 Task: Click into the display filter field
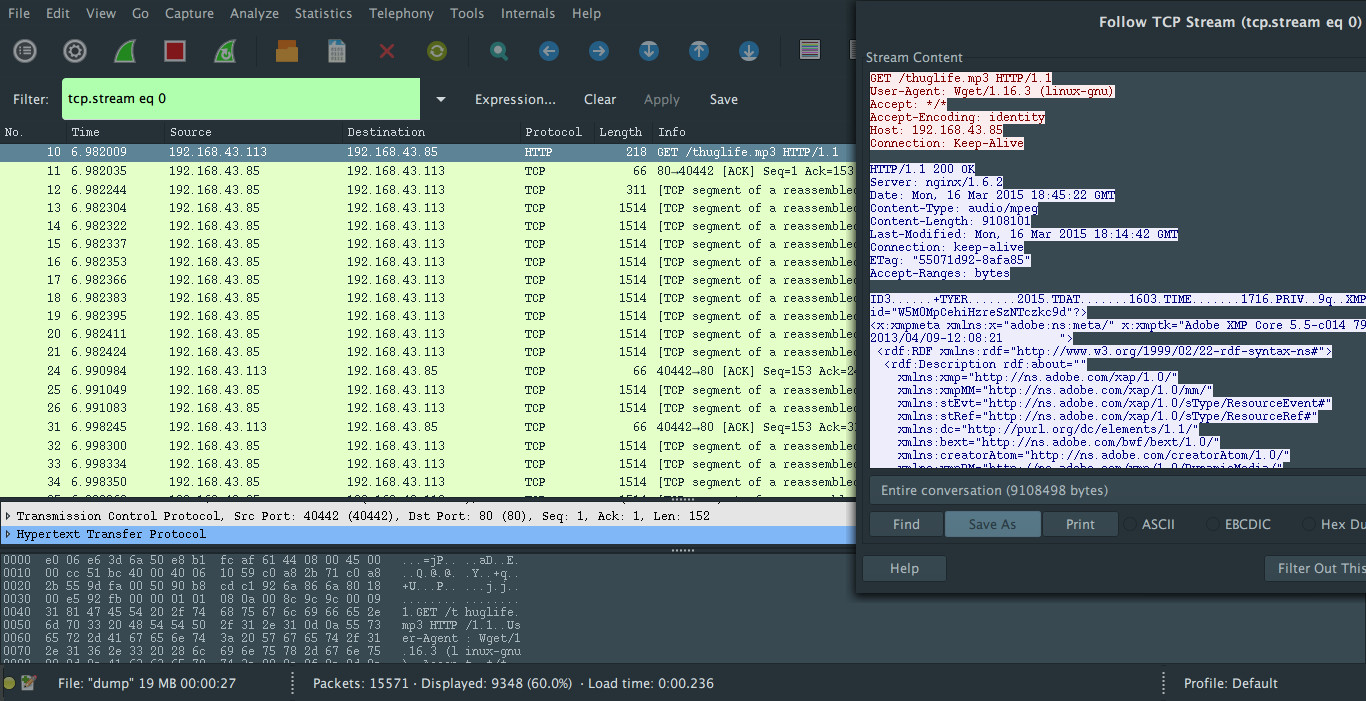tap(240, 99)
